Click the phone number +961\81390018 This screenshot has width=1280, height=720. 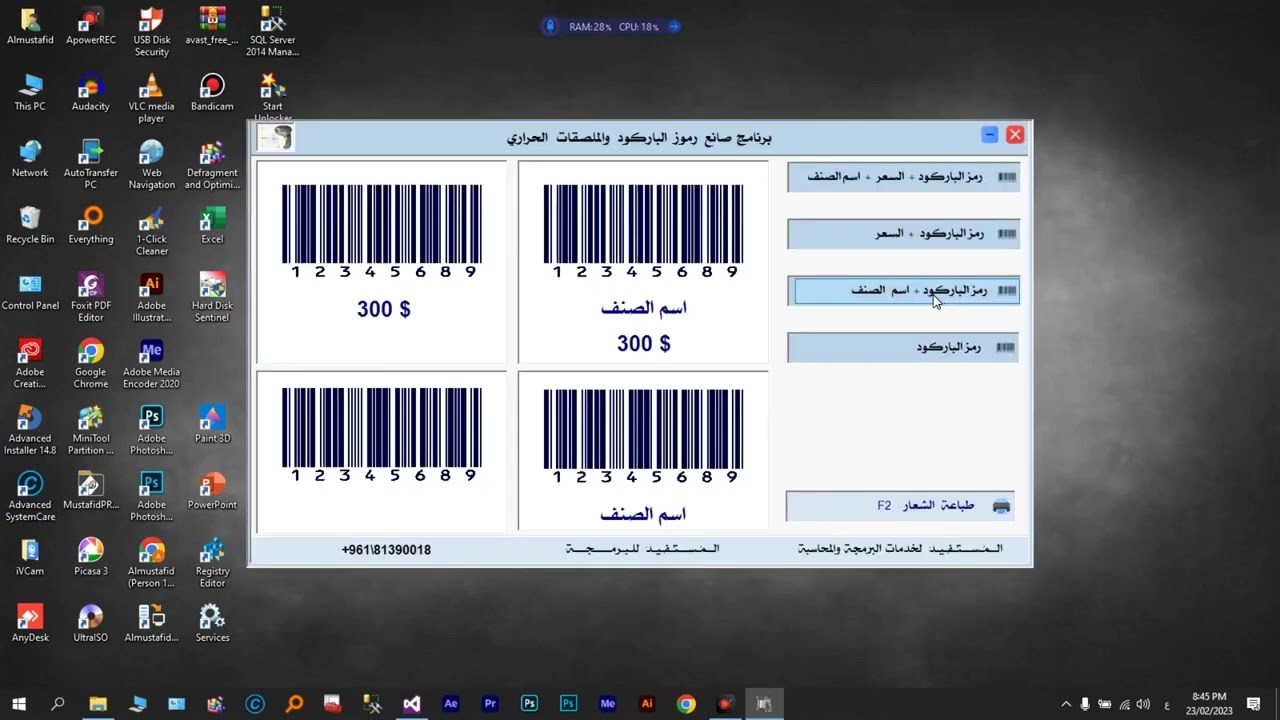(x=386, y=550)
